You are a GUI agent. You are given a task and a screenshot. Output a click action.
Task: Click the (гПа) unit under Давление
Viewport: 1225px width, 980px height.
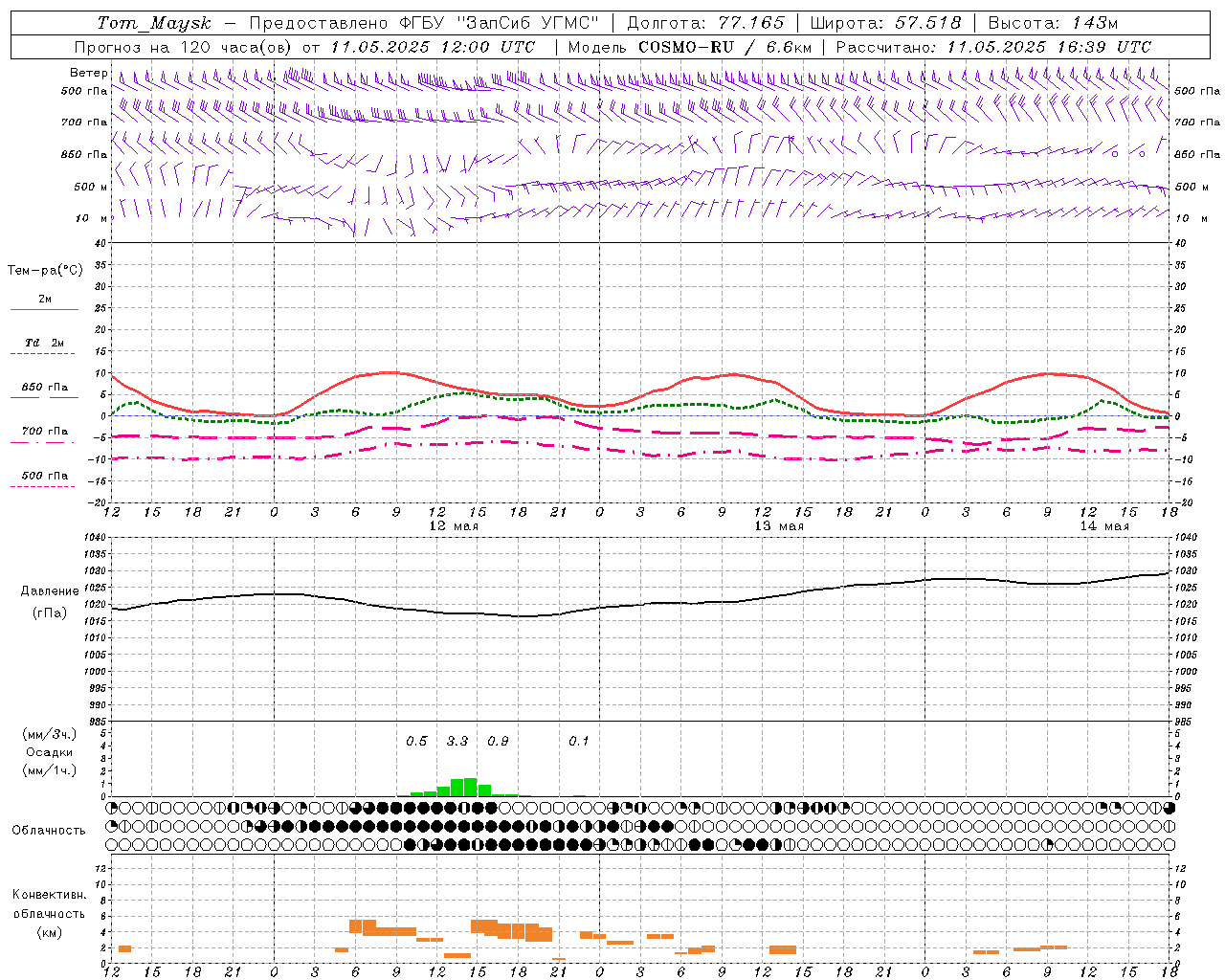coord(50,613)
